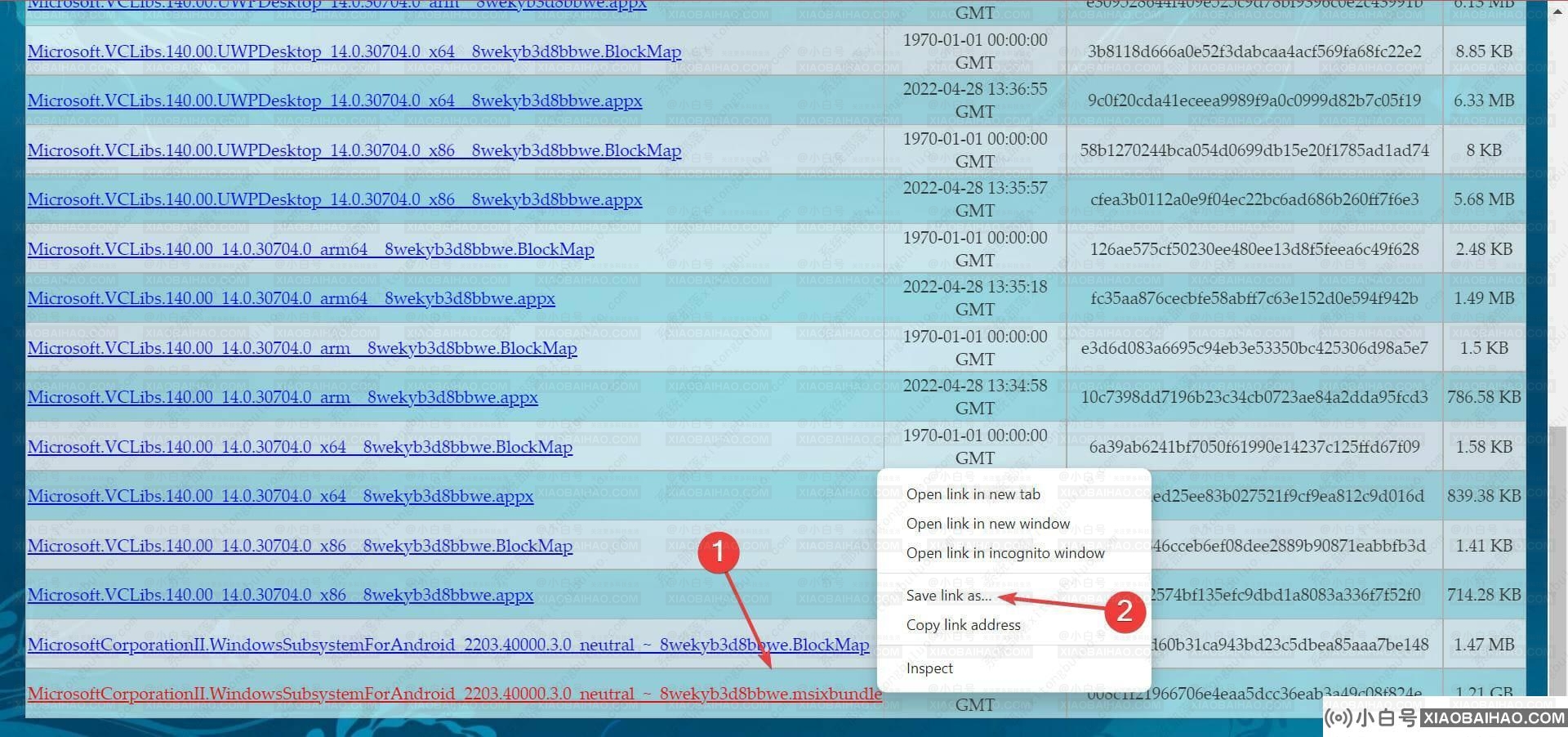
Task: Click the 8.85 KB size cell
Action: coord(1484,51)
